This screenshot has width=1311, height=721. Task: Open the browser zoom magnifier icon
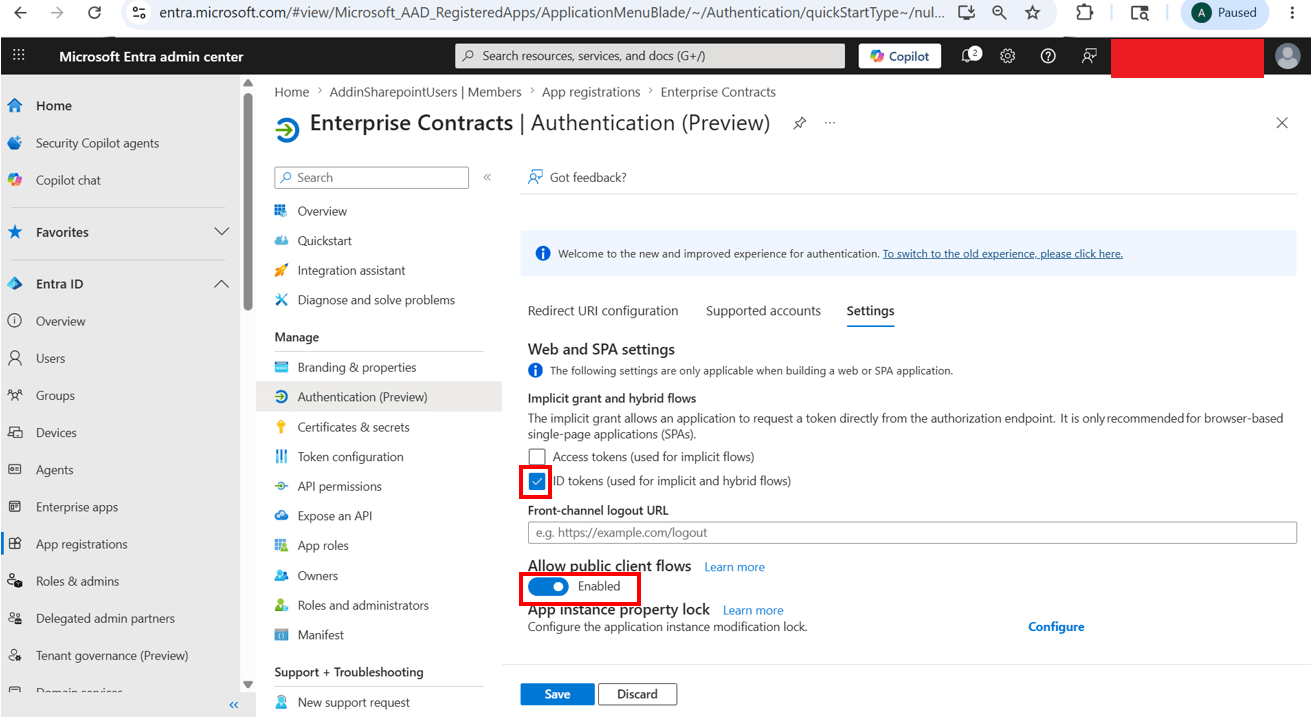[x=1000, y=13]
